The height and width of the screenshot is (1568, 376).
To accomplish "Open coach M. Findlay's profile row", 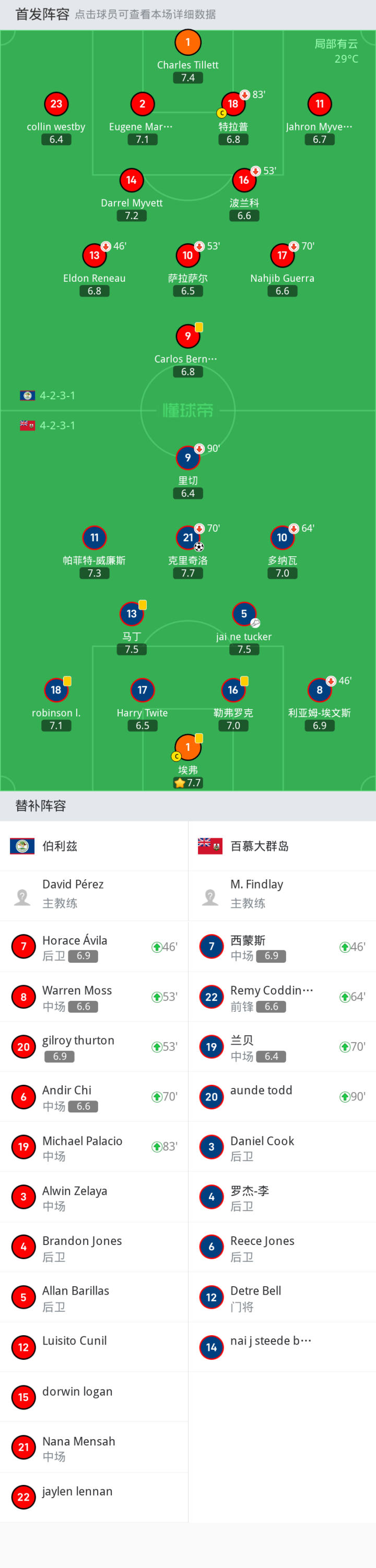I will pos(282,896).
